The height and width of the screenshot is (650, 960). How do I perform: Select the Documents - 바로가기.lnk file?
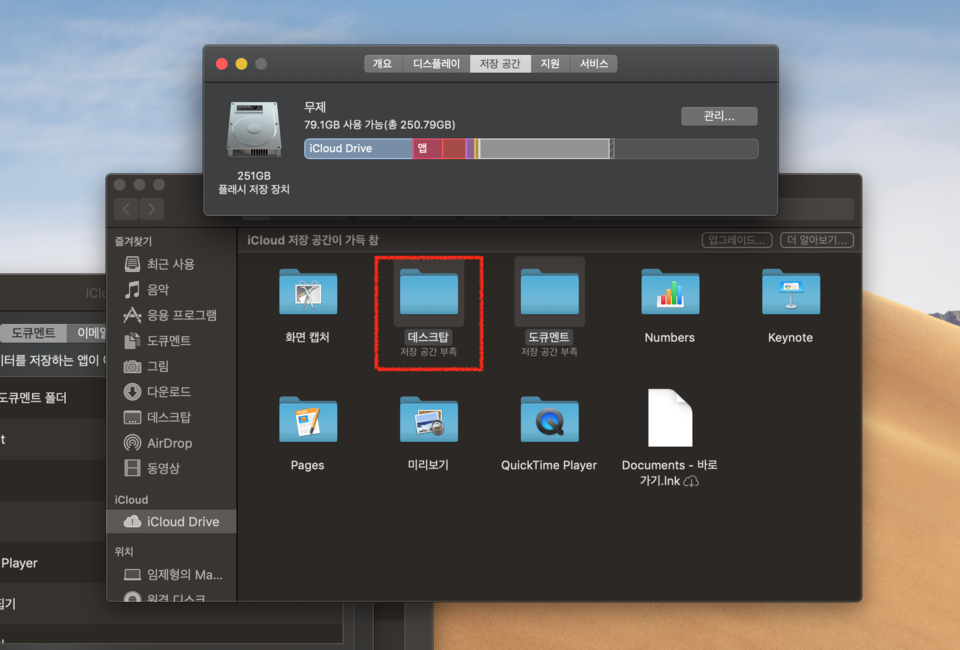[x=669, y=420]
